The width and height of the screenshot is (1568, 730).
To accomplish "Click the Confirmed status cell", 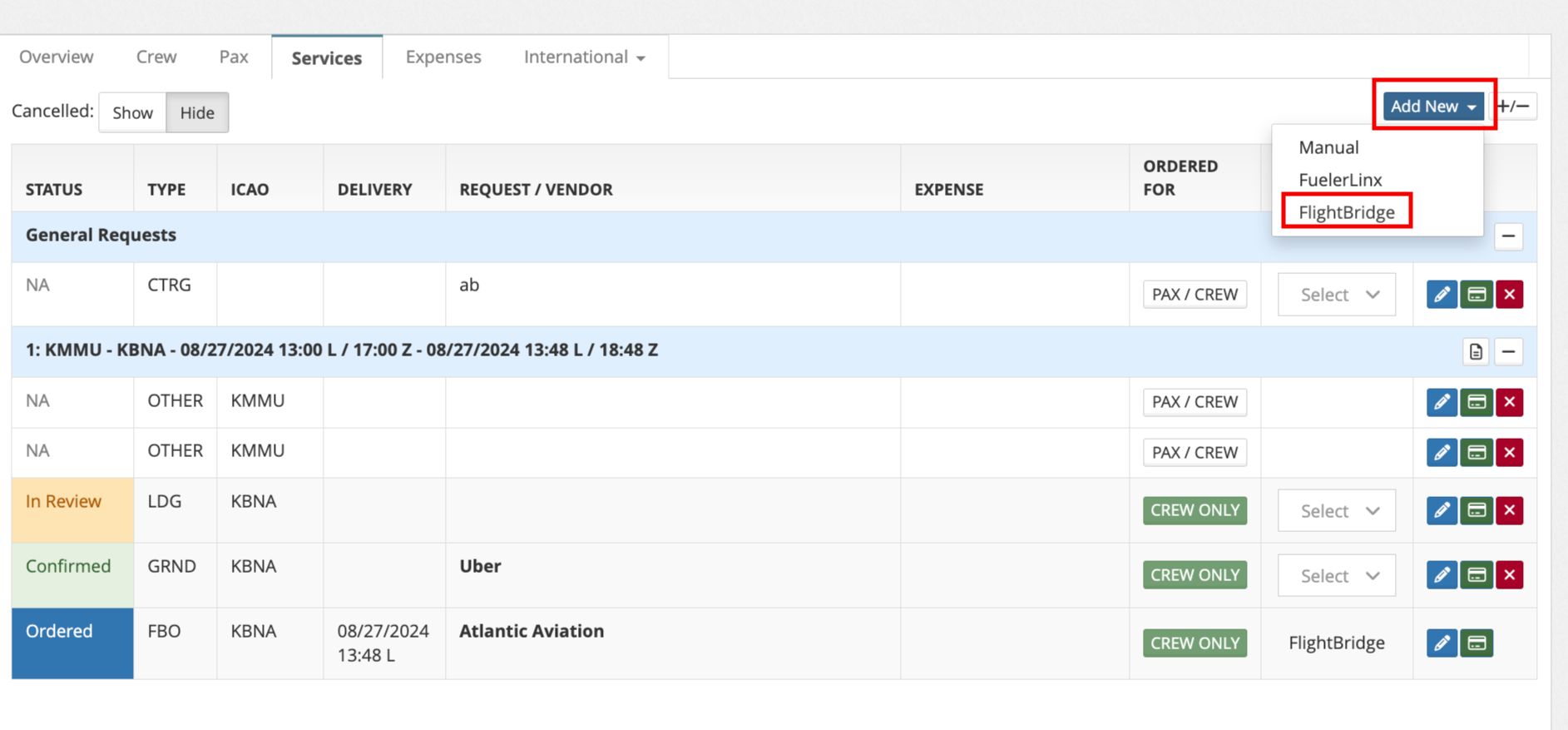I will coord(72,575).
